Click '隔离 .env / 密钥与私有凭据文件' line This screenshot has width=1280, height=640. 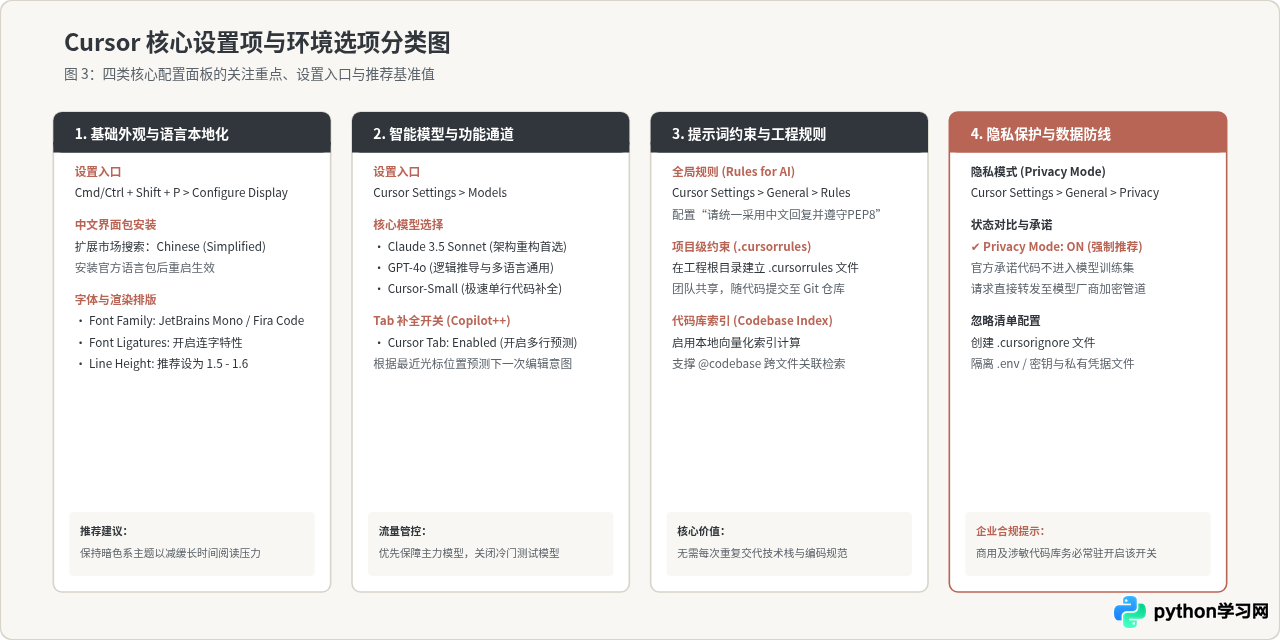pos(1052,364)
